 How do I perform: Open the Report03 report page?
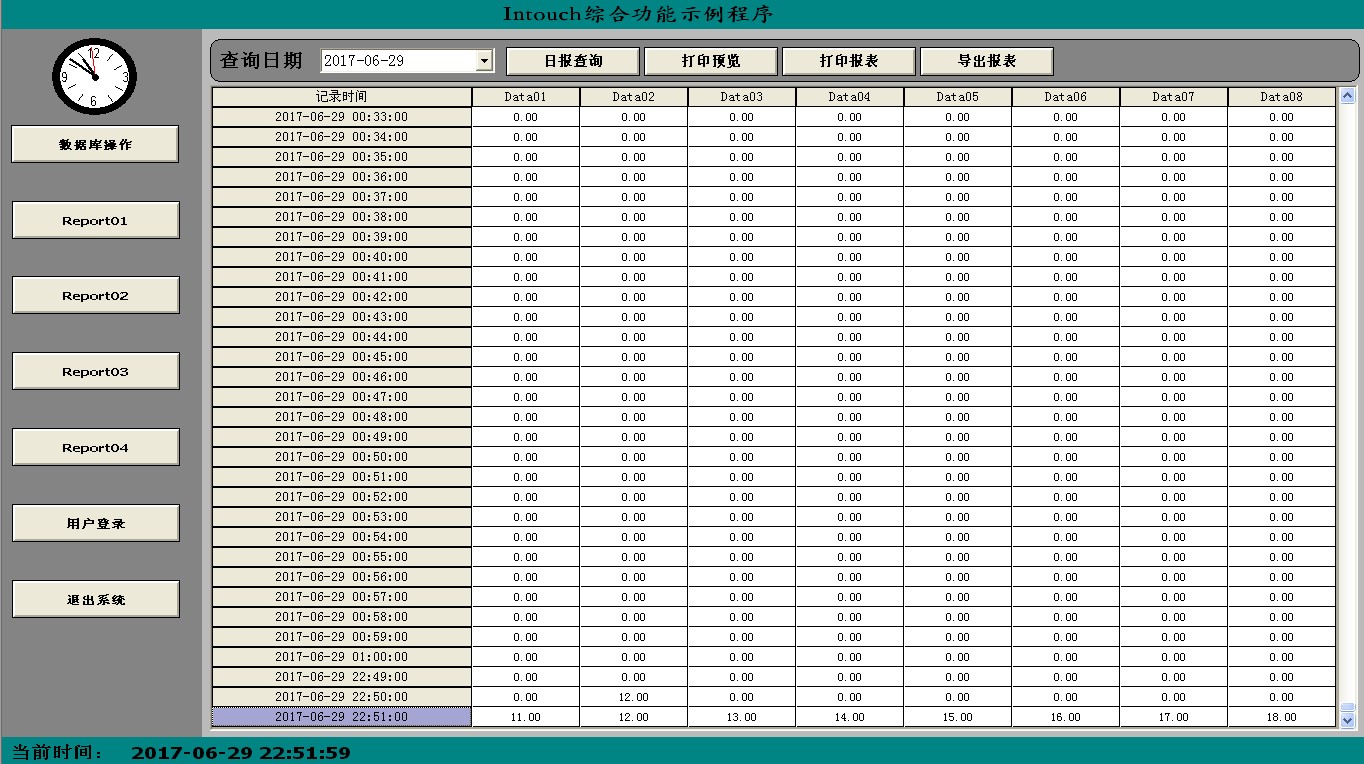click(x=95, y=370)
